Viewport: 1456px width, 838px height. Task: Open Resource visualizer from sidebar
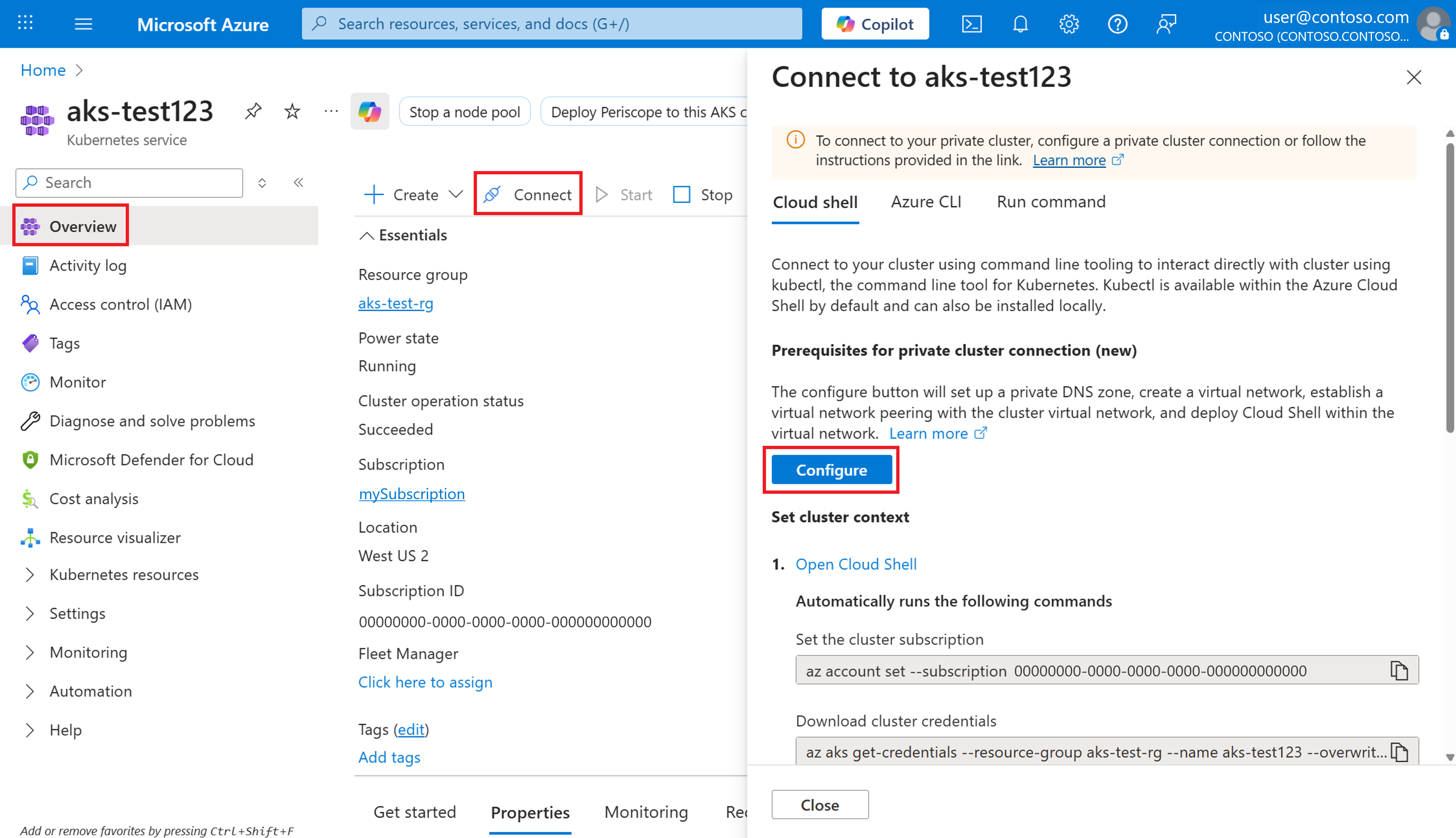[x=114, y=537]
